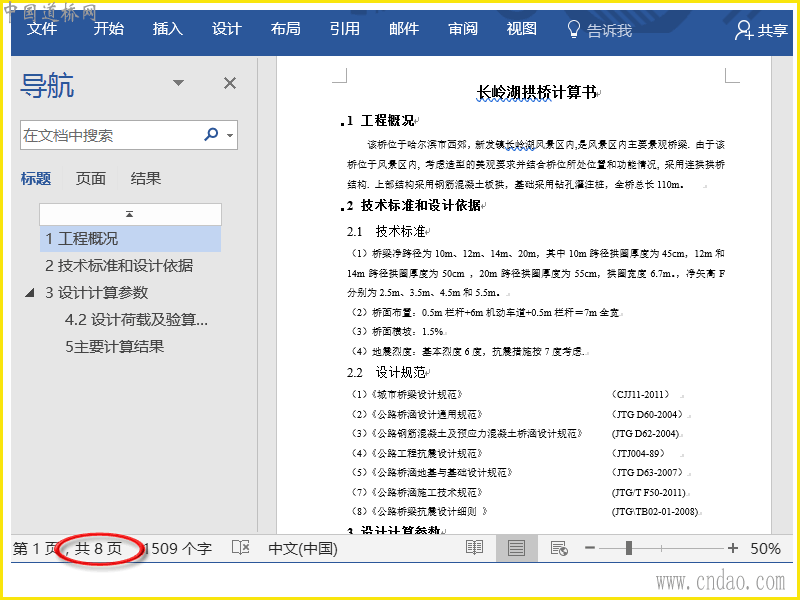
Task: Click the proofing errors book icon
Action: (240, 547)
